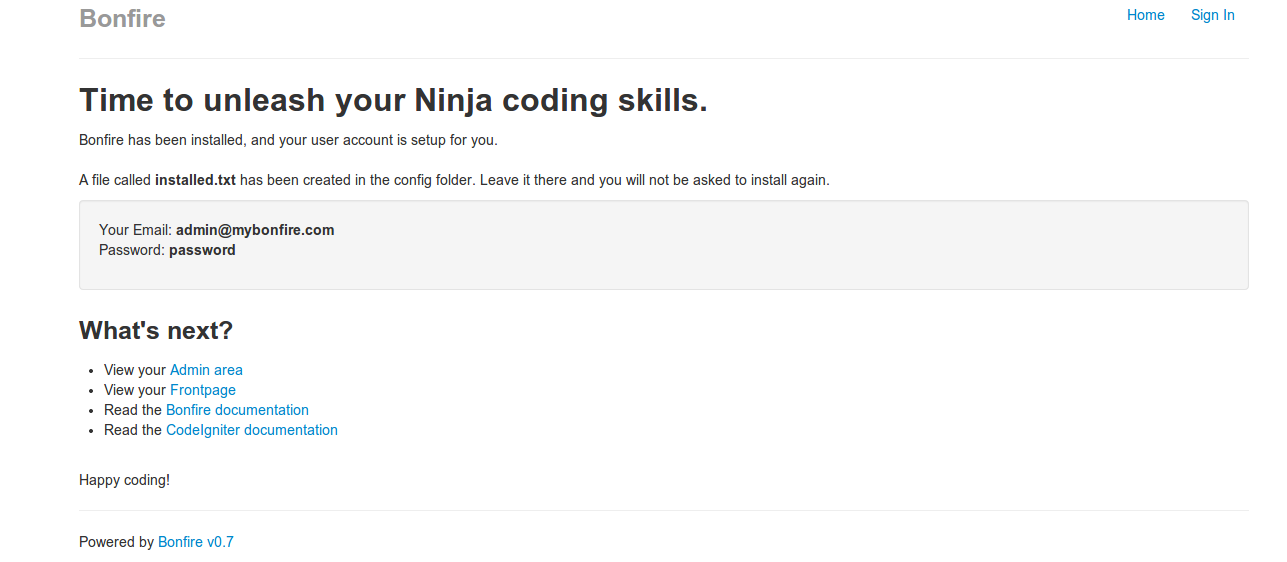The width and height of the screenshot is (1287, 562).
Task: Click the 'Powered by' footer text
Action: point(116,542)
